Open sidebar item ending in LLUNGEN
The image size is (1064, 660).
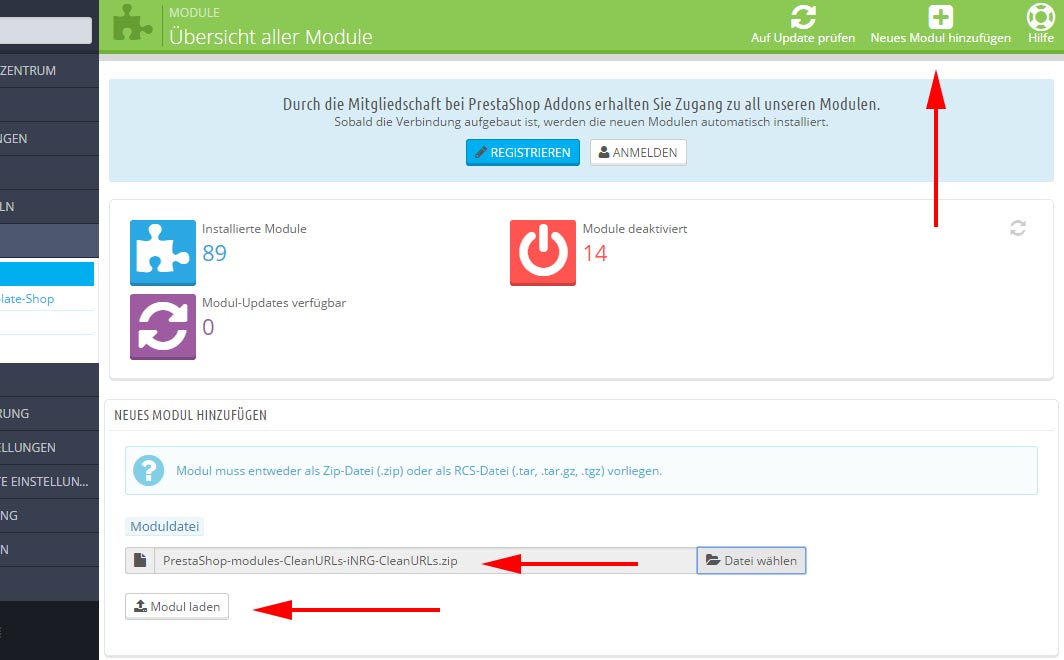tap(49, 448)
